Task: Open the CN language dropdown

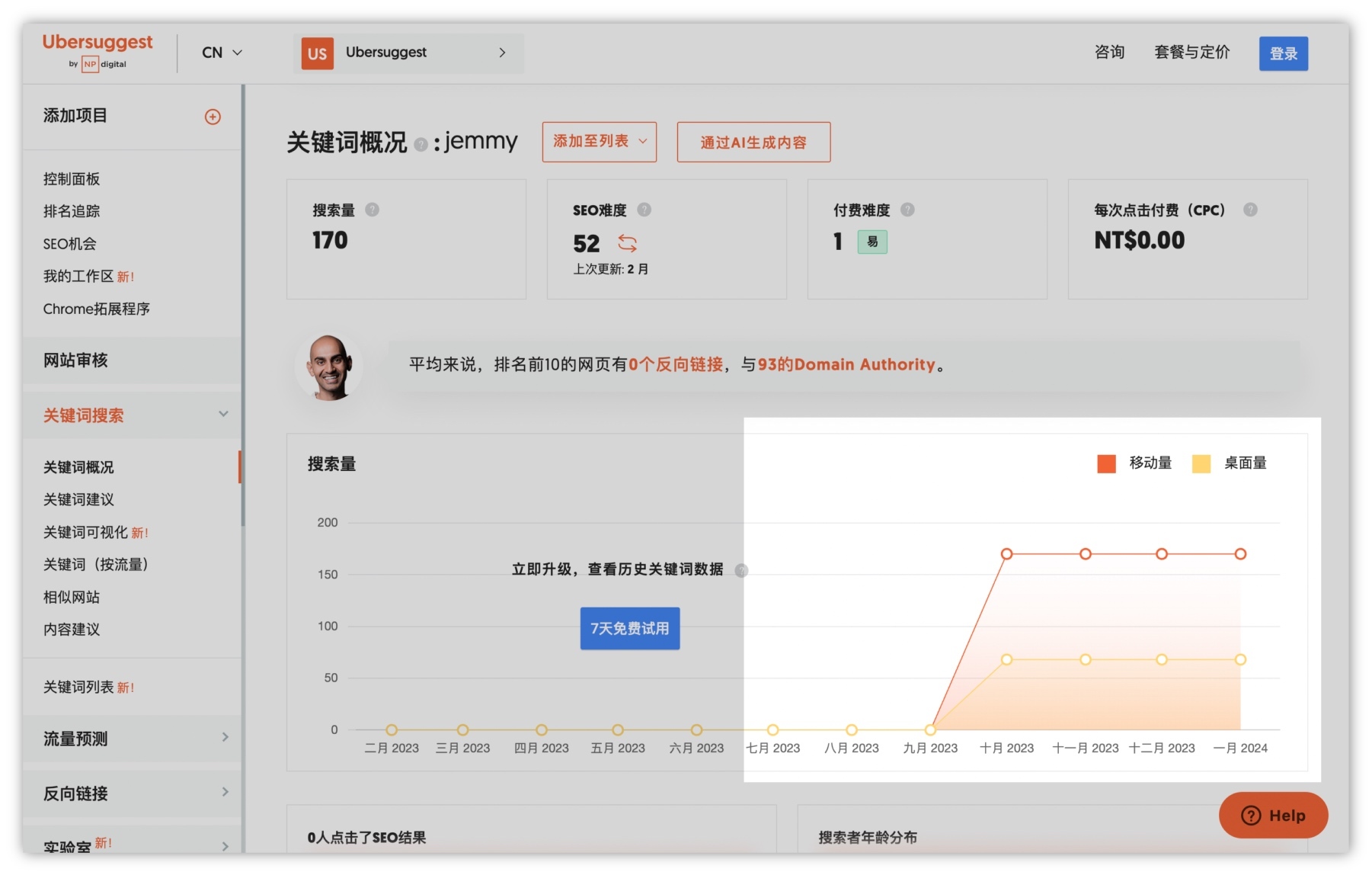Action: [220, 53]
